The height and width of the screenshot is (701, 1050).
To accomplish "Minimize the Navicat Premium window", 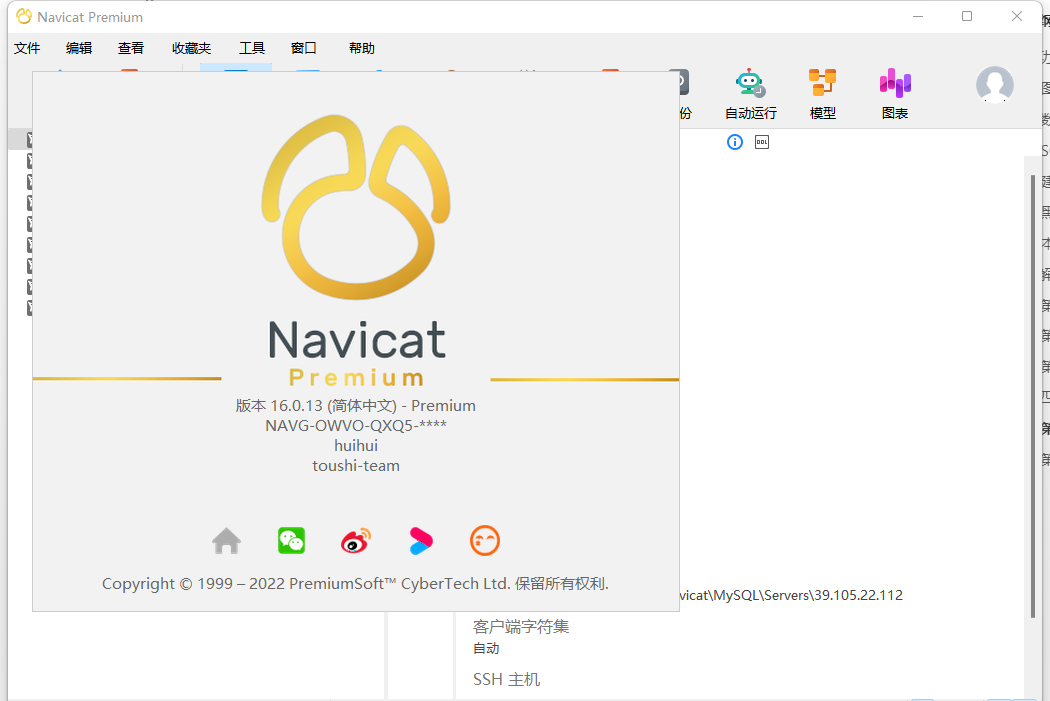I will point(918,16).
